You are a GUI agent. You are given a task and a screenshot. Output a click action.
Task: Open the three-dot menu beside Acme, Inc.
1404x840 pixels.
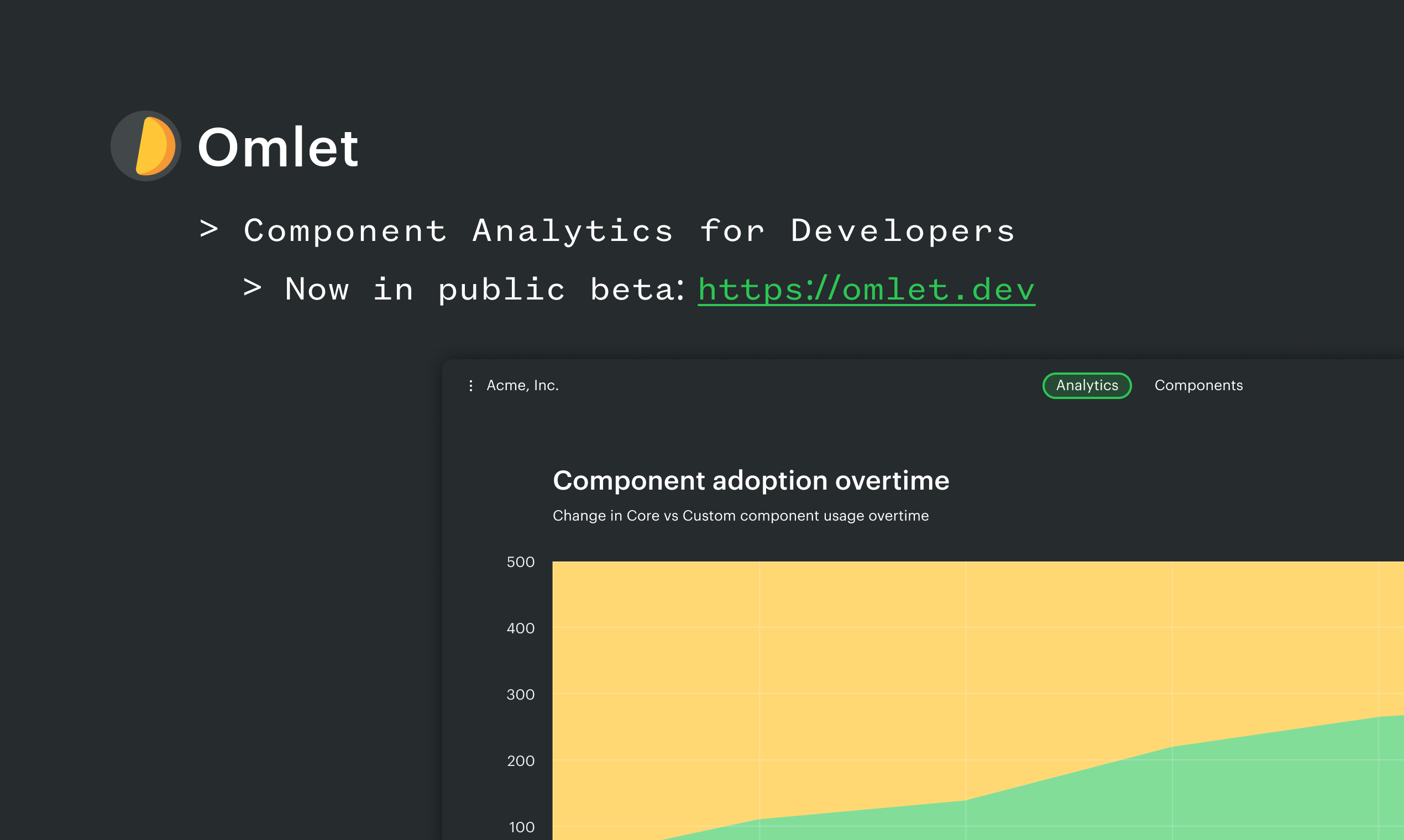(x=470, y=386)
